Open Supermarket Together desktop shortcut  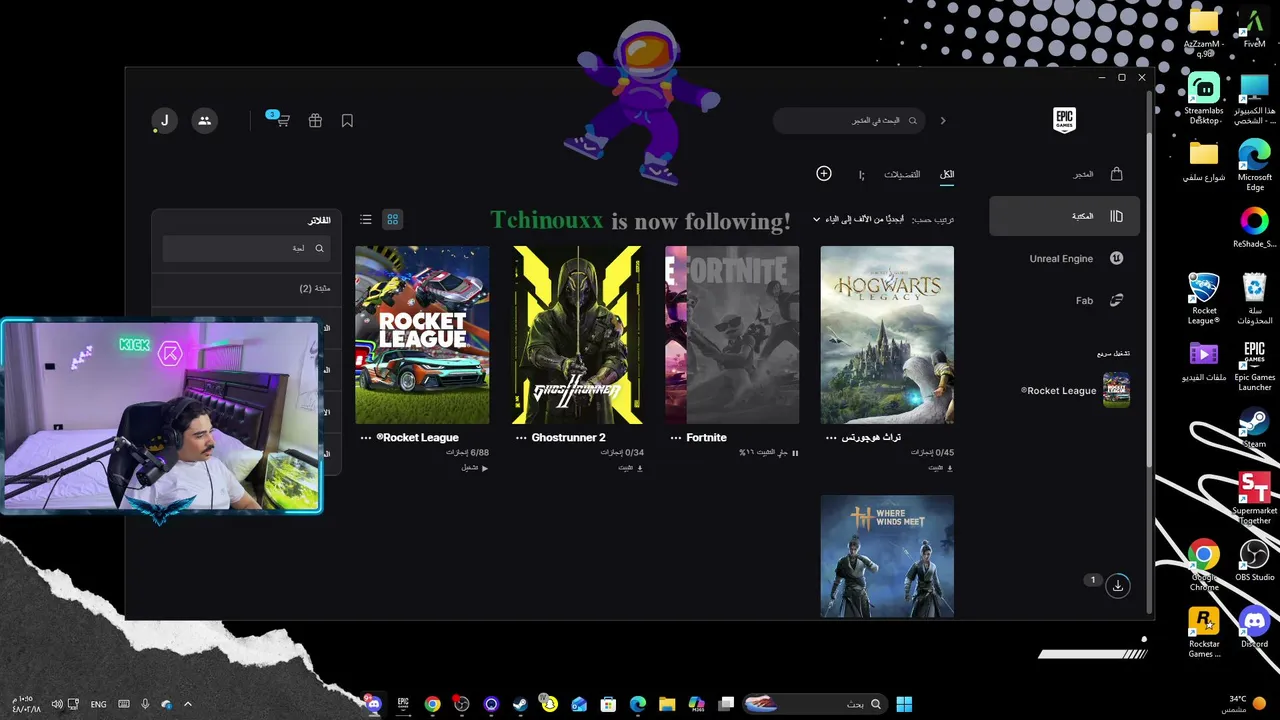(1254, 498)
